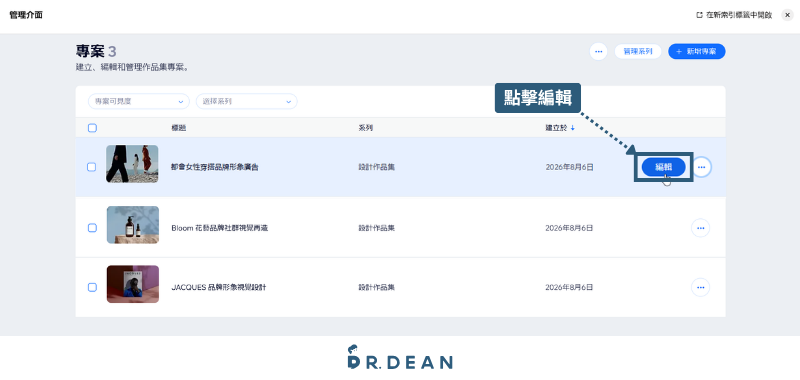Click the 2026年8月6日 date in the 都會女性穿搭 row

pyautogui.click(x=569, y=167)
